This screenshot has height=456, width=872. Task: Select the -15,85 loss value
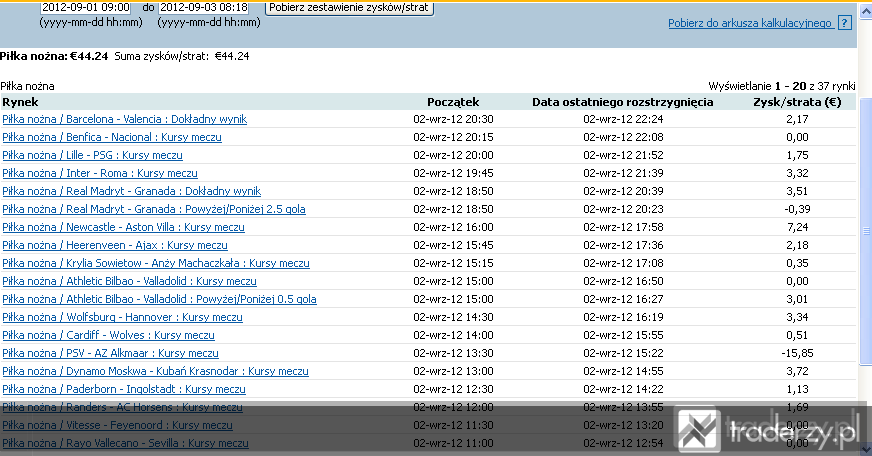(797, 353)
